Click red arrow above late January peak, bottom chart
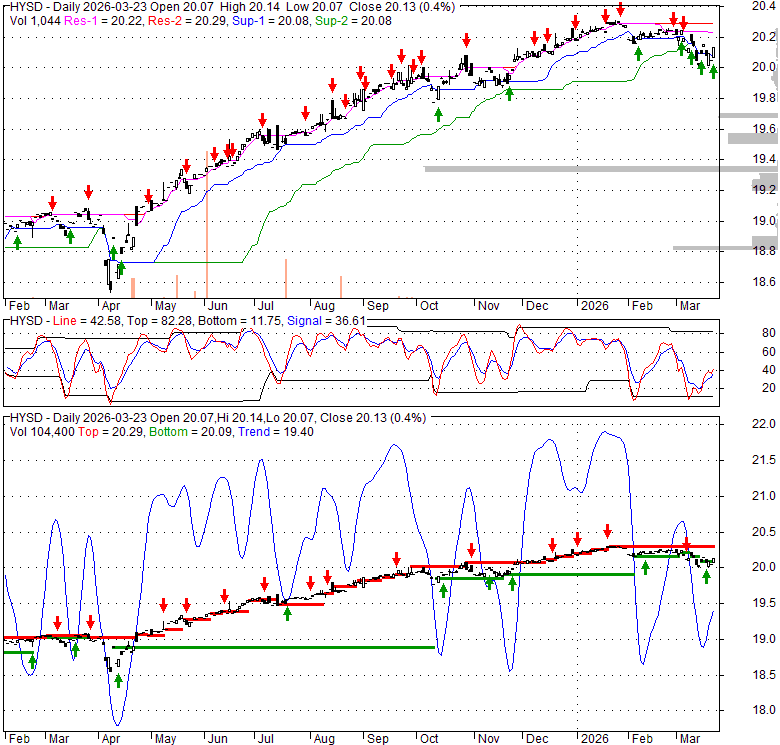Viewport: 780px width, 745px height. click(x=607, y=530)
